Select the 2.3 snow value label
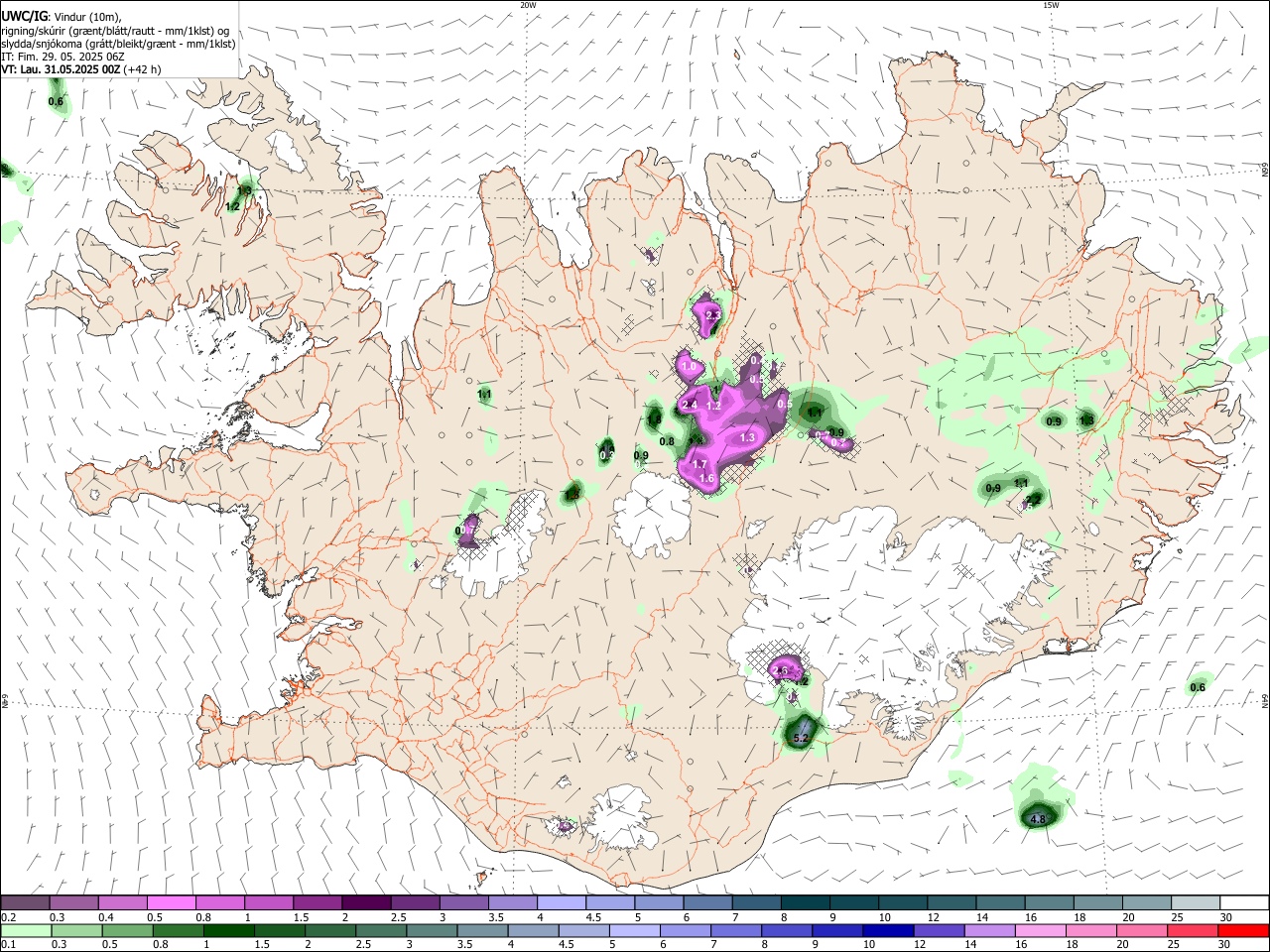 (711, 315)
